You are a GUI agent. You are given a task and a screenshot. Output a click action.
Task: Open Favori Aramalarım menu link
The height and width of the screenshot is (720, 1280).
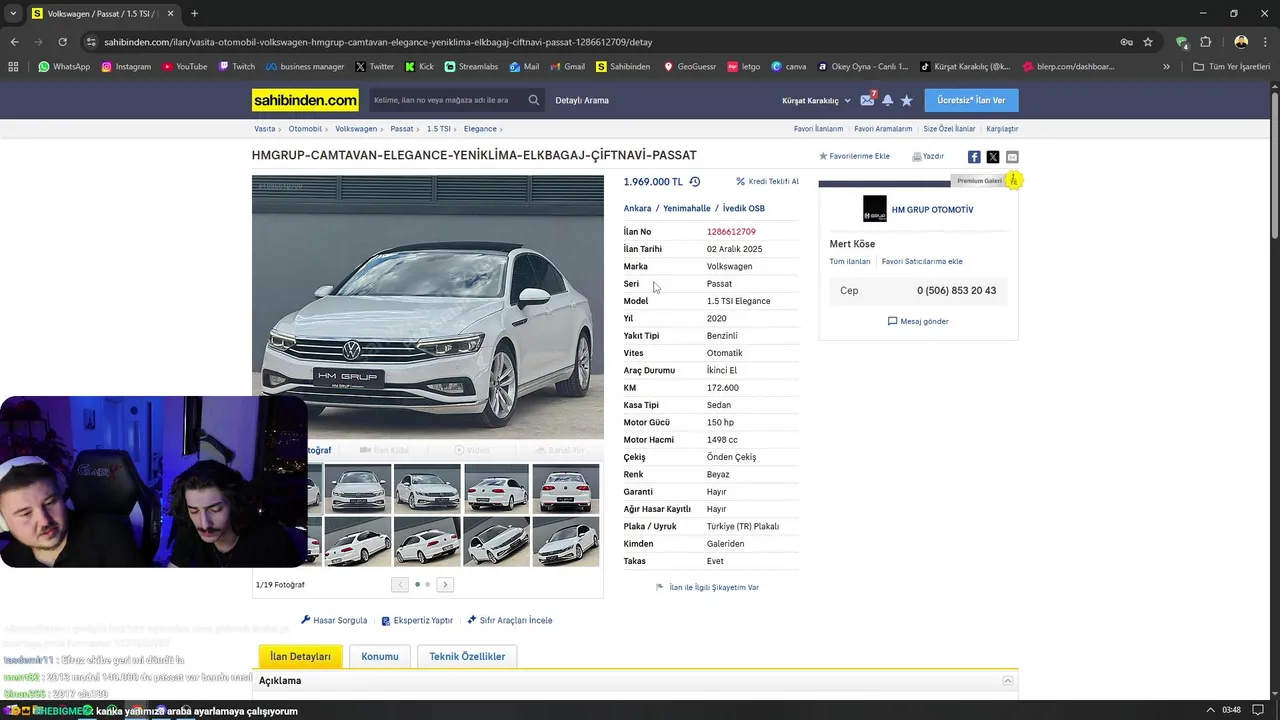(x=883, y=129)
